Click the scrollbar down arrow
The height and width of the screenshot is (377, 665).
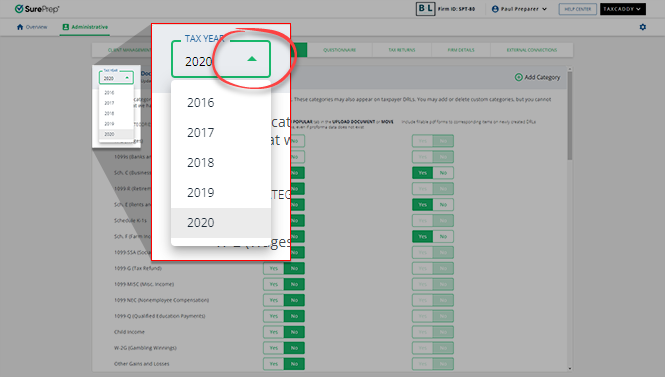(x=570, y=369)
